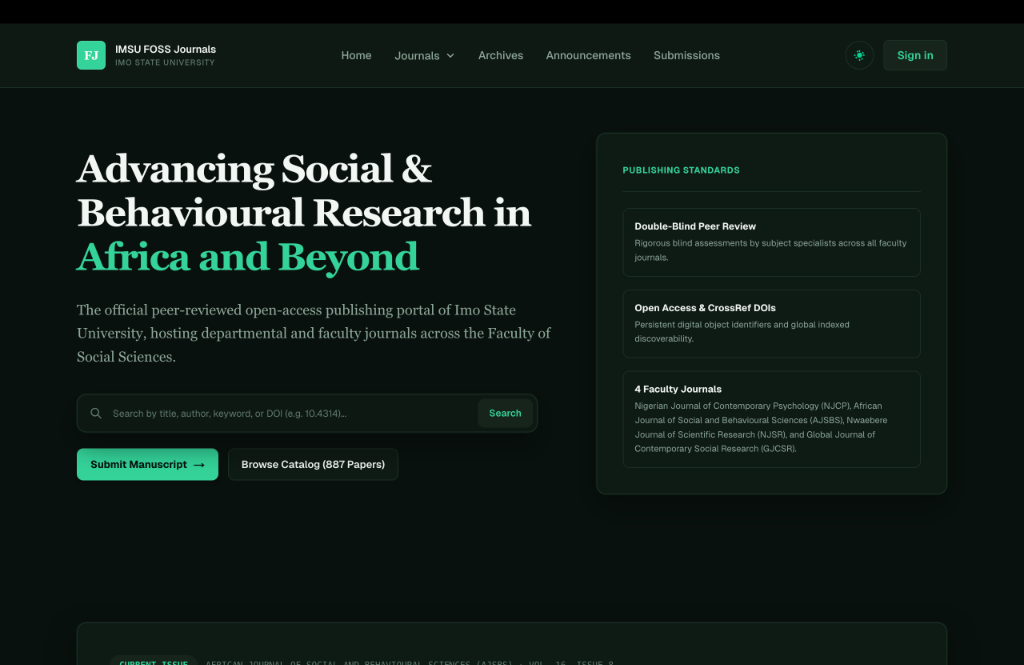1024x665 pixels.
Task: Click the Search button
Action: pos(505,413)
